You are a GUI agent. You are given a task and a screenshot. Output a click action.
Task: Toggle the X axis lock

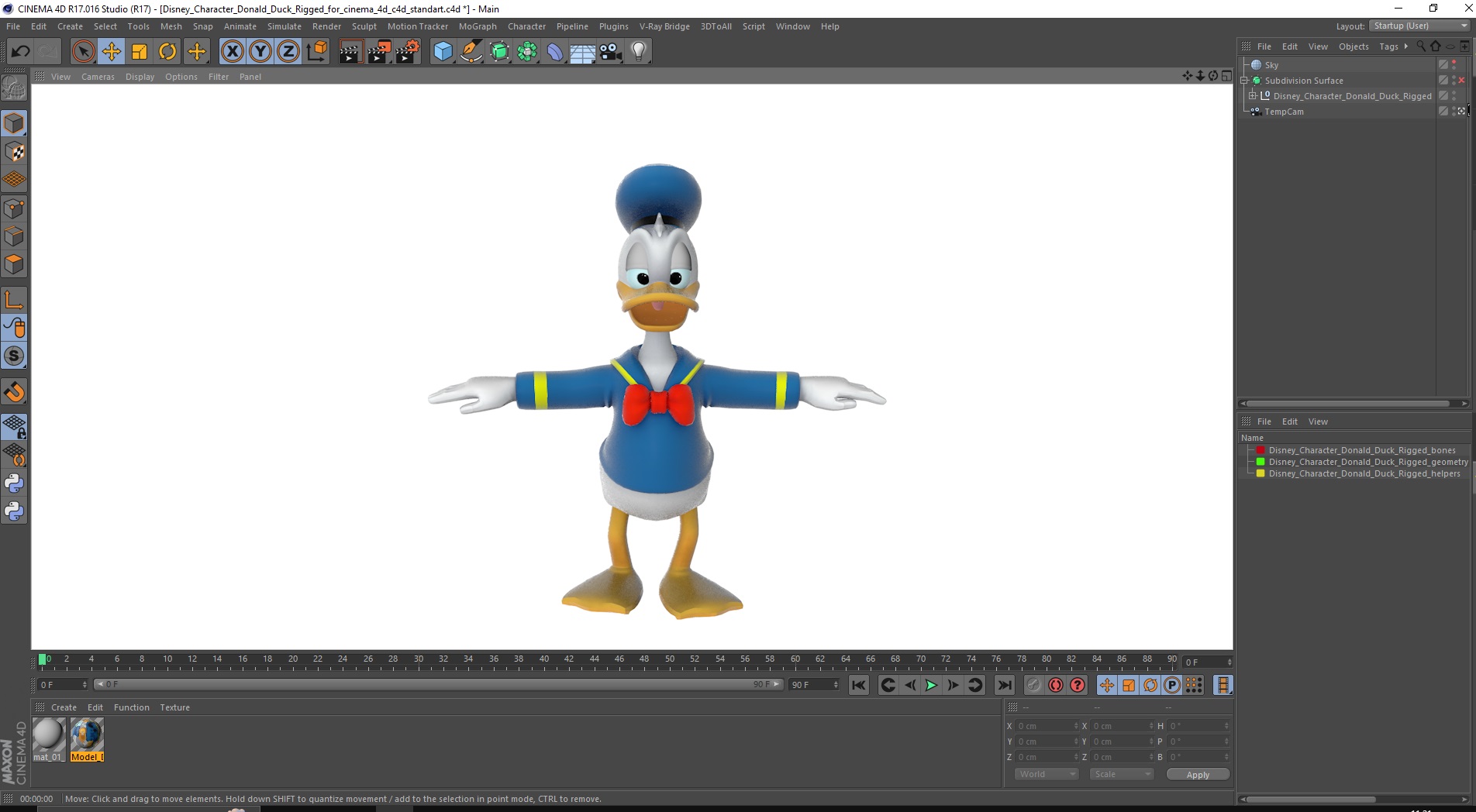(232, 52)
